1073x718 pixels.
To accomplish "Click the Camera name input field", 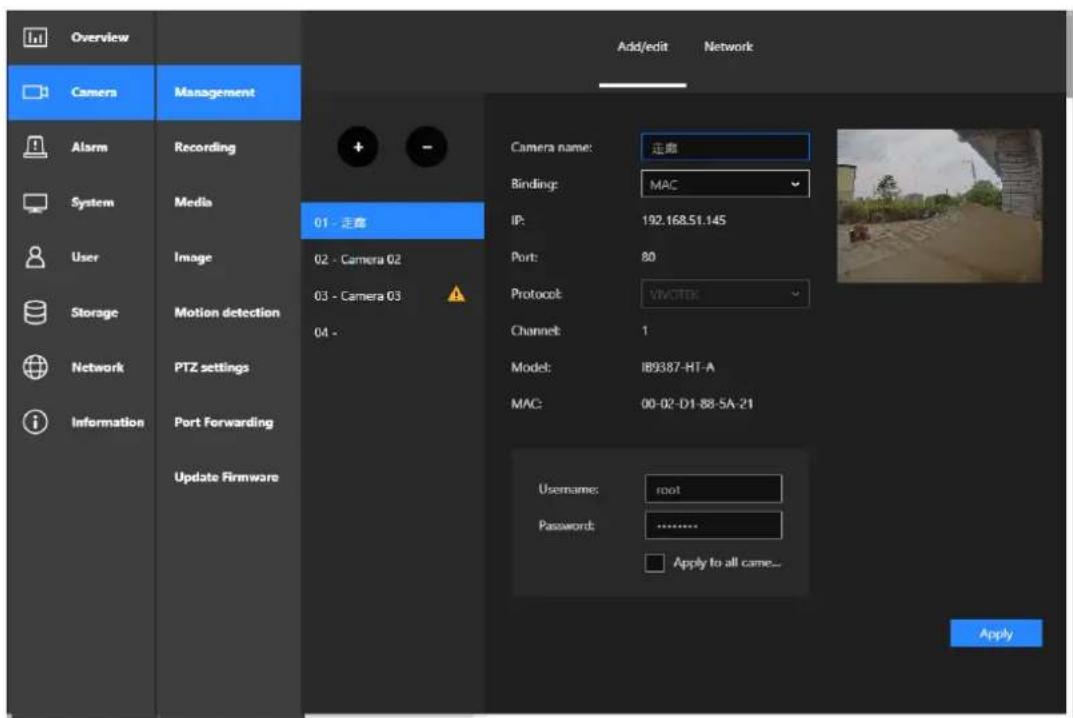I will pyautogui.click(x=725, y=147).
